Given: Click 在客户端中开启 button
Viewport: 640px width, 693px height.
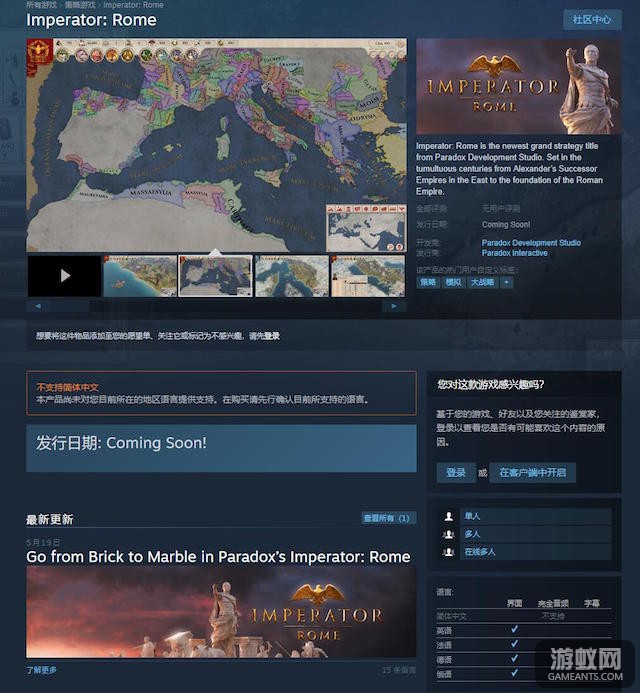Looking at the screenshot, I should coord(533,472).
